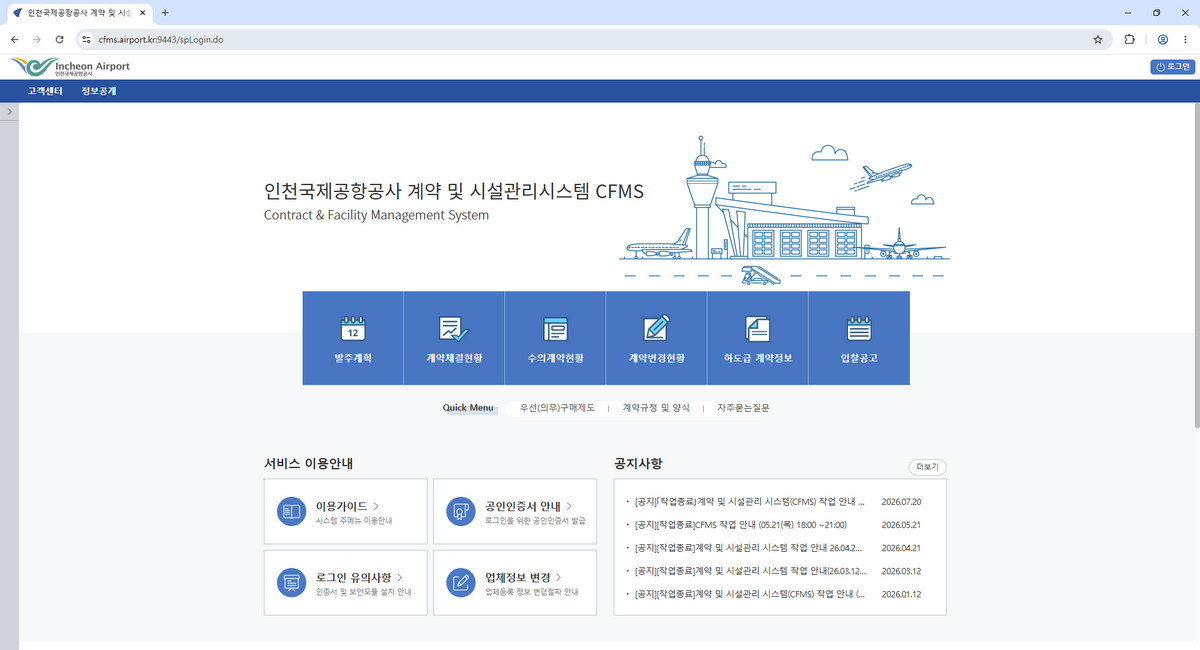This screenshot has width=1200, height=650.
Task: Click the 공지사항 heading
Action: (x=638, y=463)
